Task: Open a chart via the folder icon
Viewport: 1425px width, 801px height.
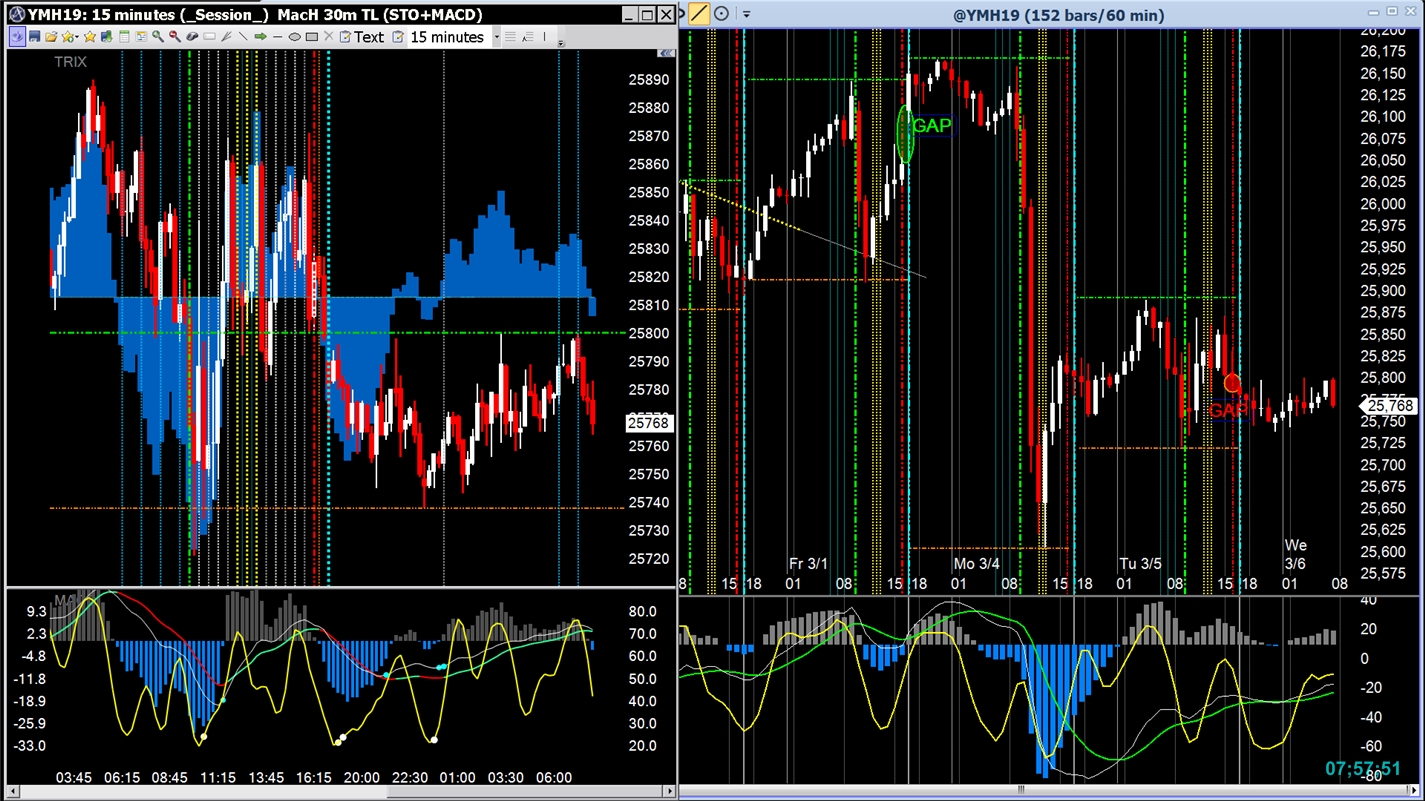Action: 52,37
